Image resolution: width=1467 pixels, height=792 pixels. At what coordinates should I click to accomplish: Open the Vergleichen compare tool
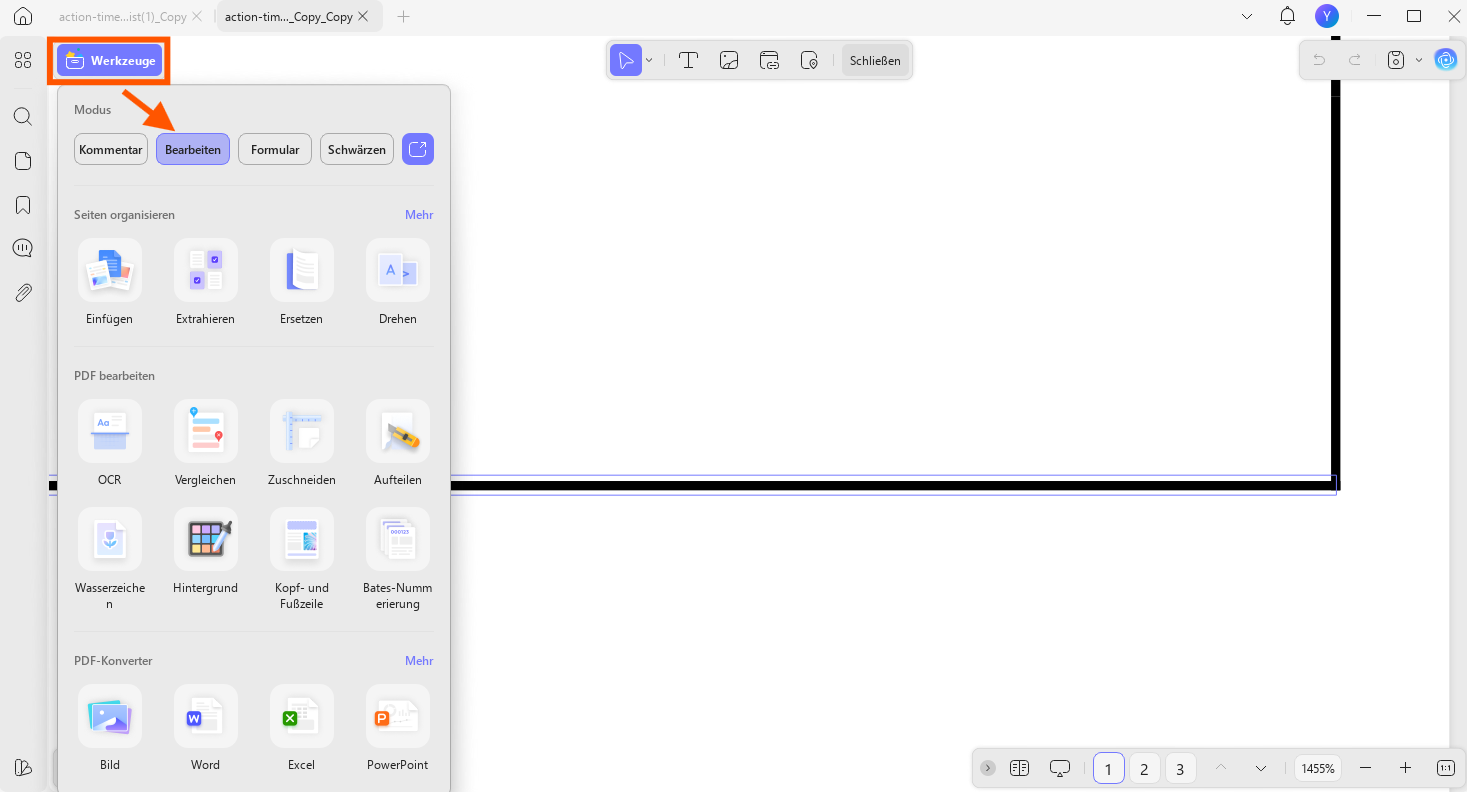click(x=206, y=431)
